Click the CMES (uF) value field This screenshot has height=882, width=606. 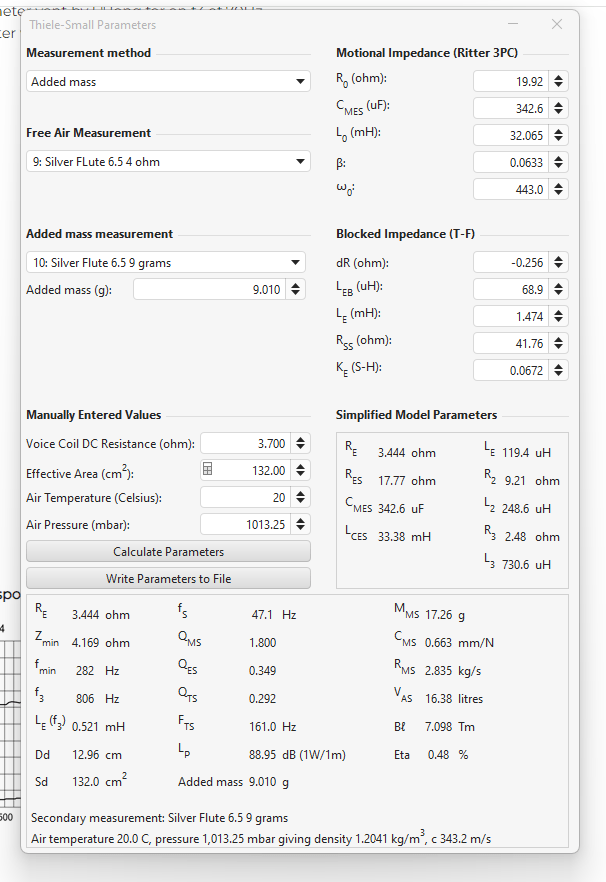pyautogui.click(x=511, y=109)
